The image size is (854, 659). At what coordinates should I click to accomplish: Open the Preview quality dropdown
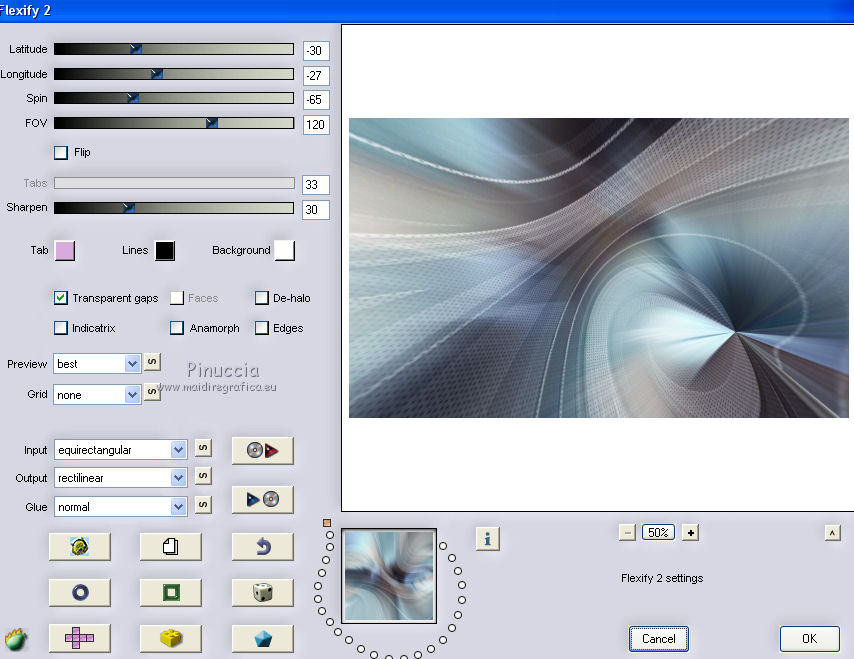pos(97,364)
